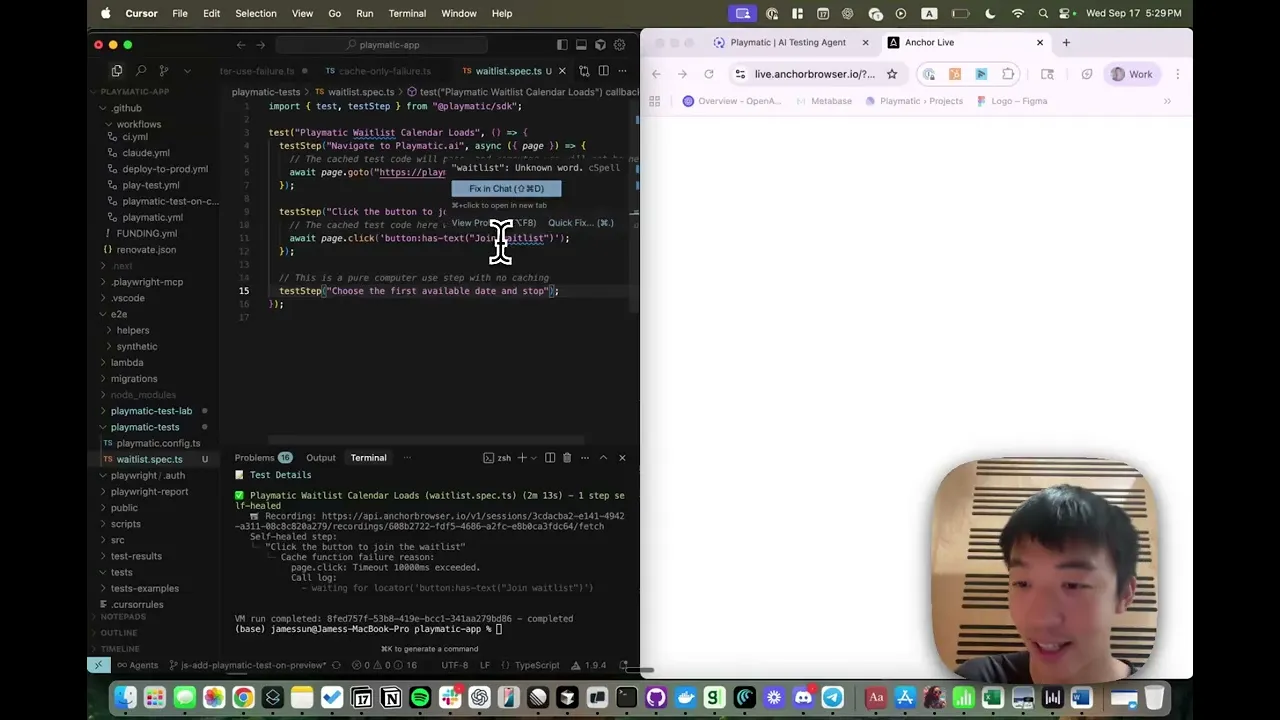Kill terminal with trash icon
This screenshot has height=720, width=1280.
[x=567, y=458]
